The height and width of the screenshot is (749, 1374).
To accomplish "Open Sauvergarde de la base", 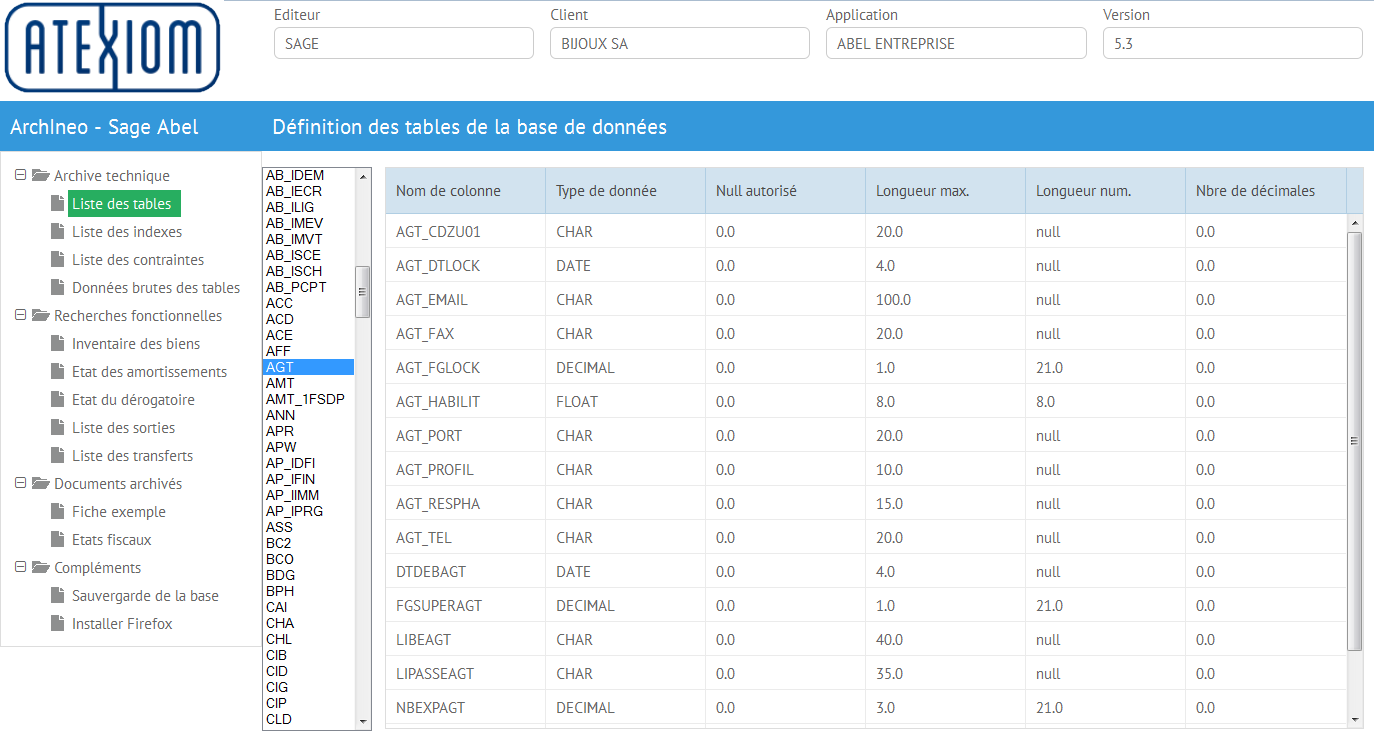I will click(x=145, y=595).
